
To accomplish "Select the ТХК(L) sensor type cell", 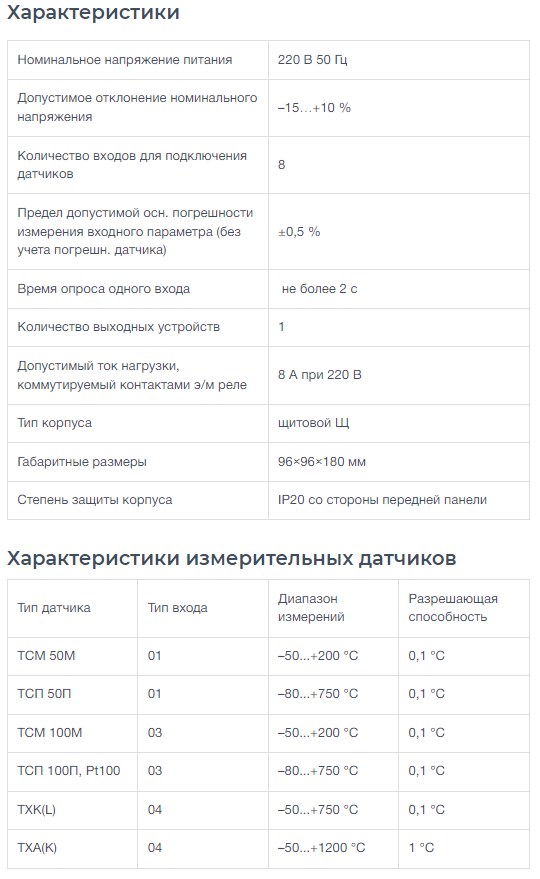I will 72,811.
